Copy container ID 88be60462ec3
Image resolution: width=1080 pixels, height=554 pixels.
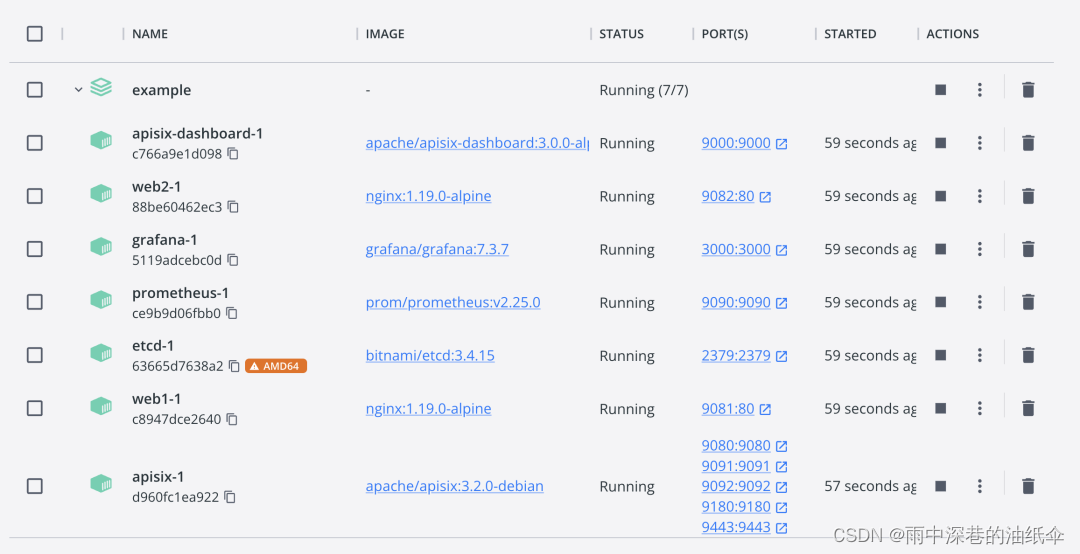(x=233, y=207)
